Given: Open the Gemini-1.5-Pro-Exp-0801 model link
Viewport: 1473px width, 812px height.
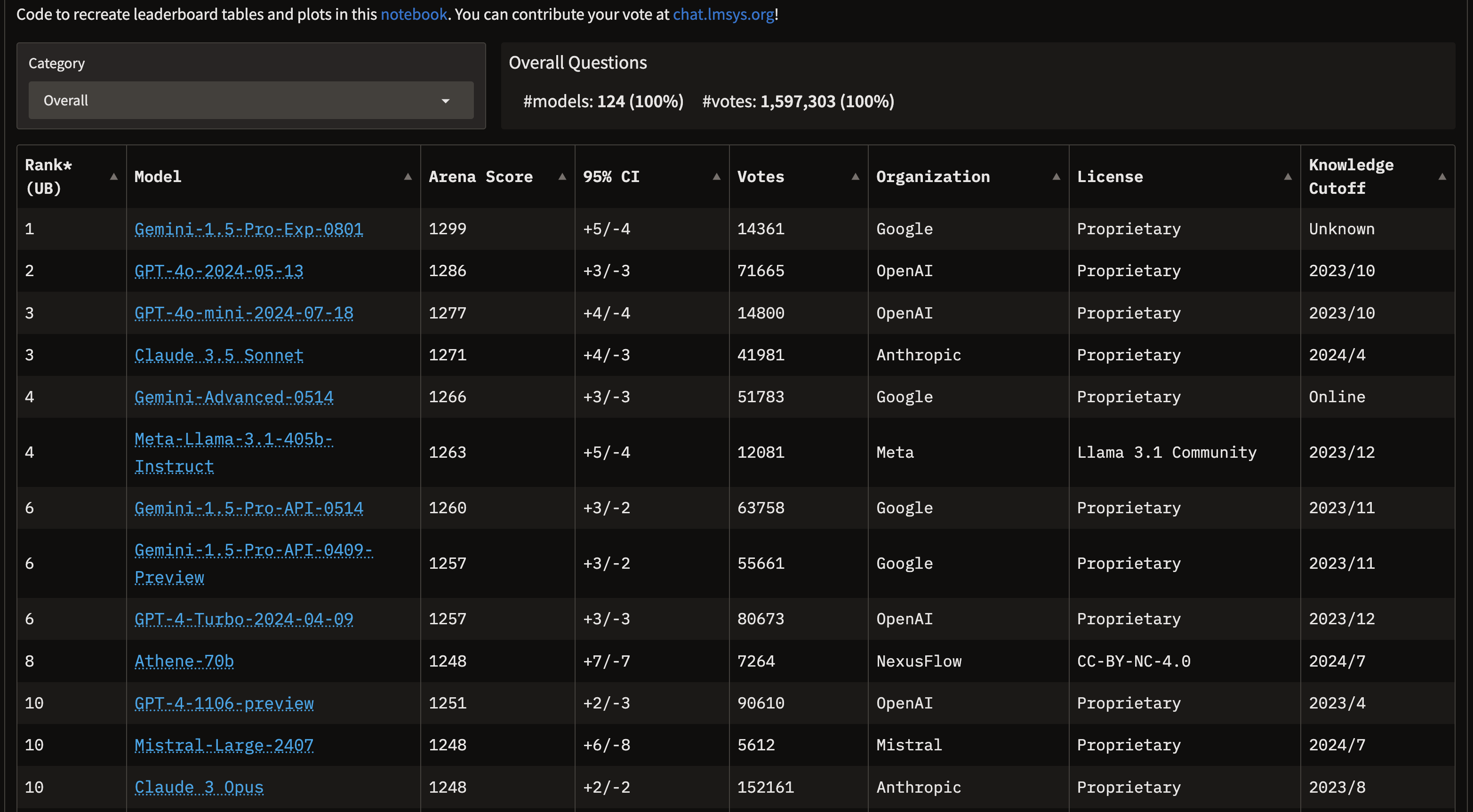Looking at the screenshot, I should 249,229.
